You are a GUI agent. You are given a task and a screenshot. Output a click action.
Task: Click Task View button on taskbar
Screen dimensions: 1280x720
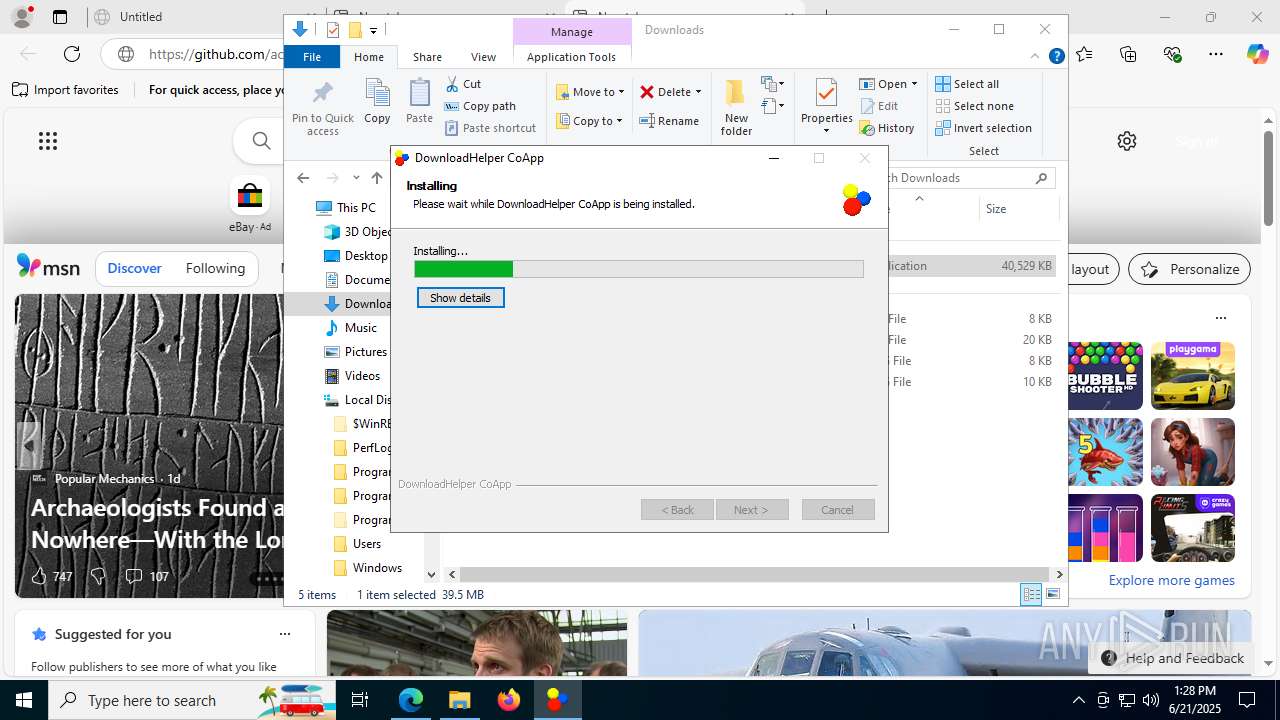pyautogui.click(x=360, y=699)
